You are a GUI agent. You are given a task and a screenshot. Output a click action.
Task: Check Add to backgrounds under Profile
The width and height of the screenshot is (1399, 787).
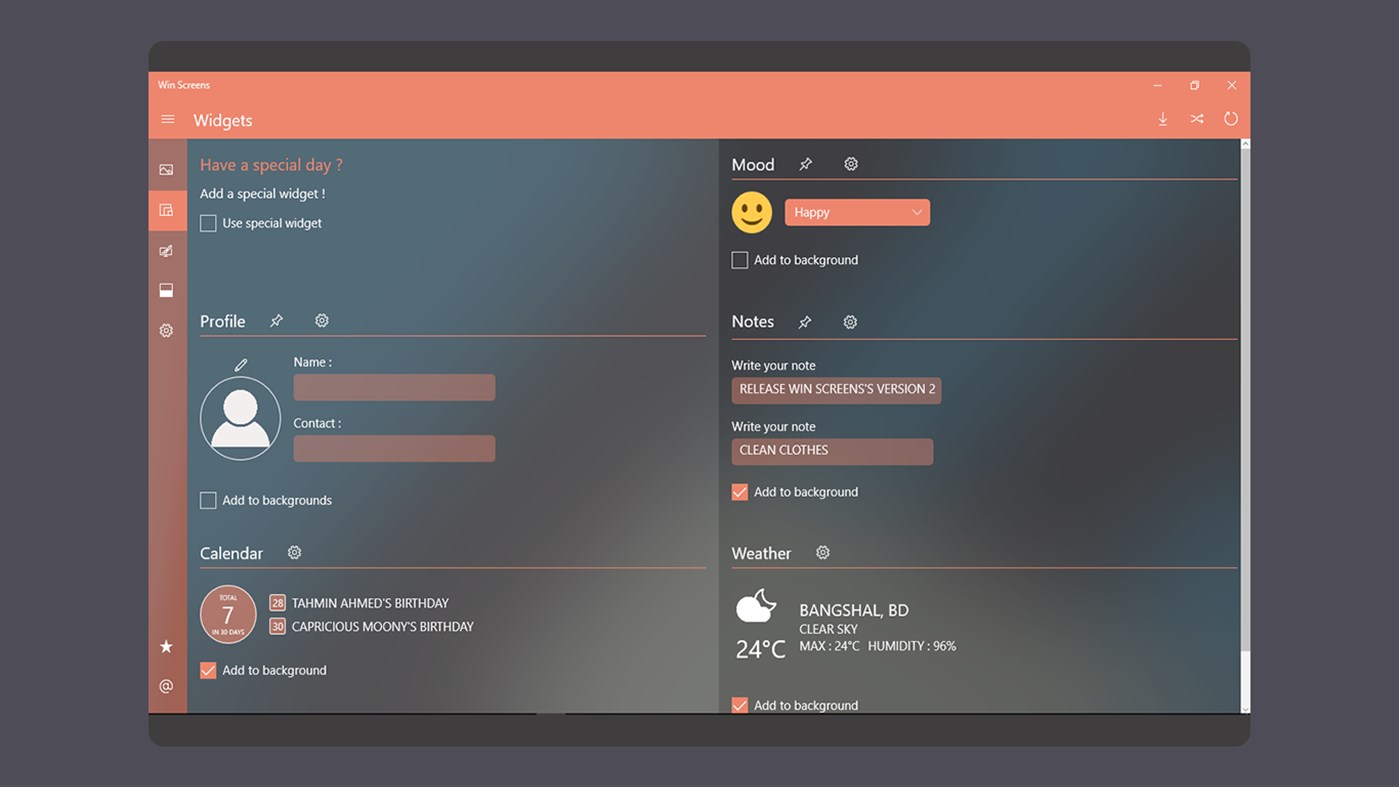click(x=208, y=500)
